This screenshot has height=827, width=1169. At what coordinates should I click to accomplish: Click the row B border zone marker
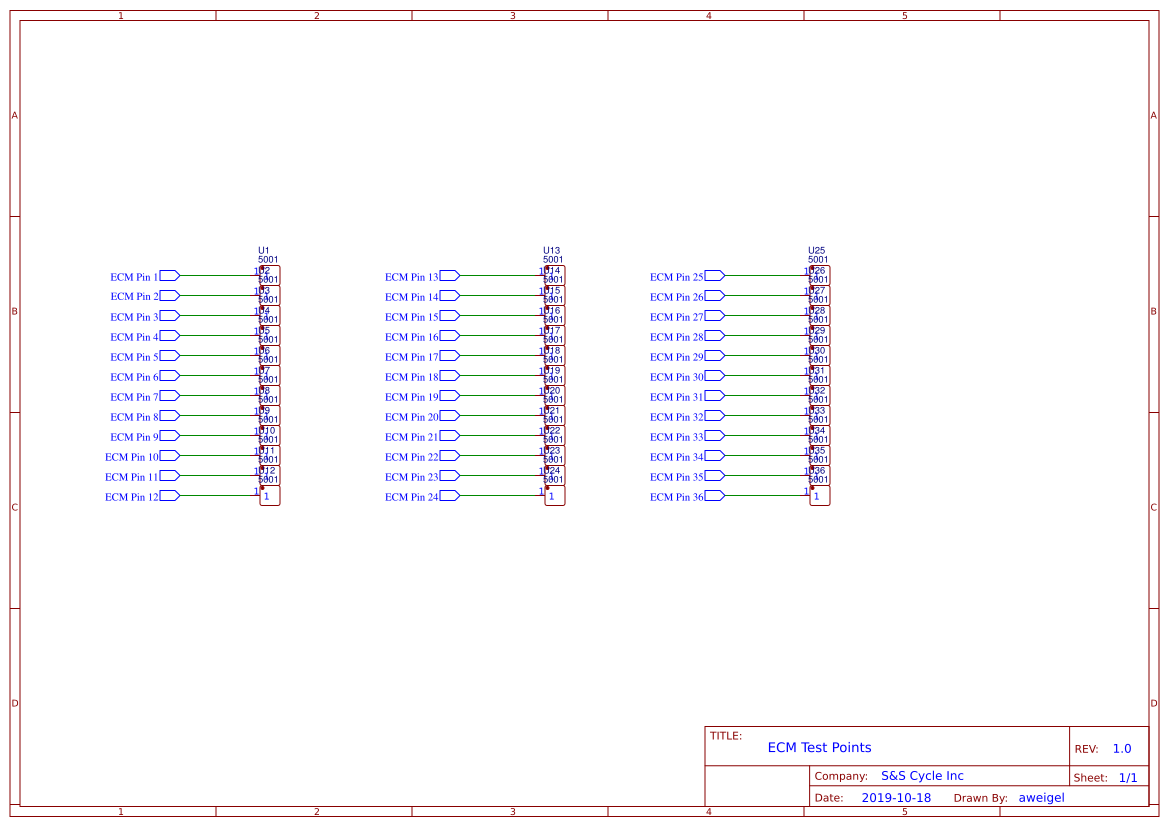[14, 311]
